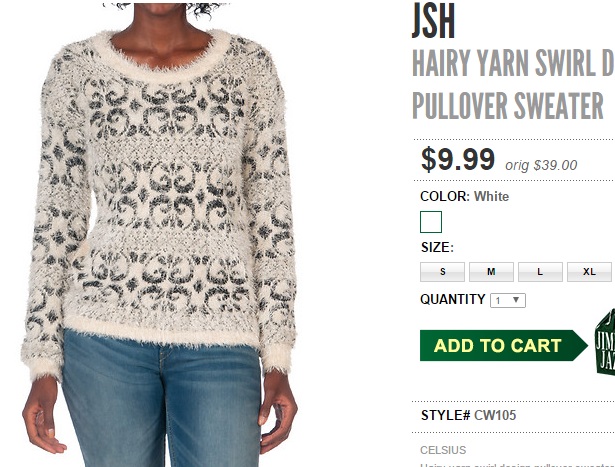This screenshot has width=615, height=467.
Task: Click the COLOR: White label
Action: pos(464,196)
